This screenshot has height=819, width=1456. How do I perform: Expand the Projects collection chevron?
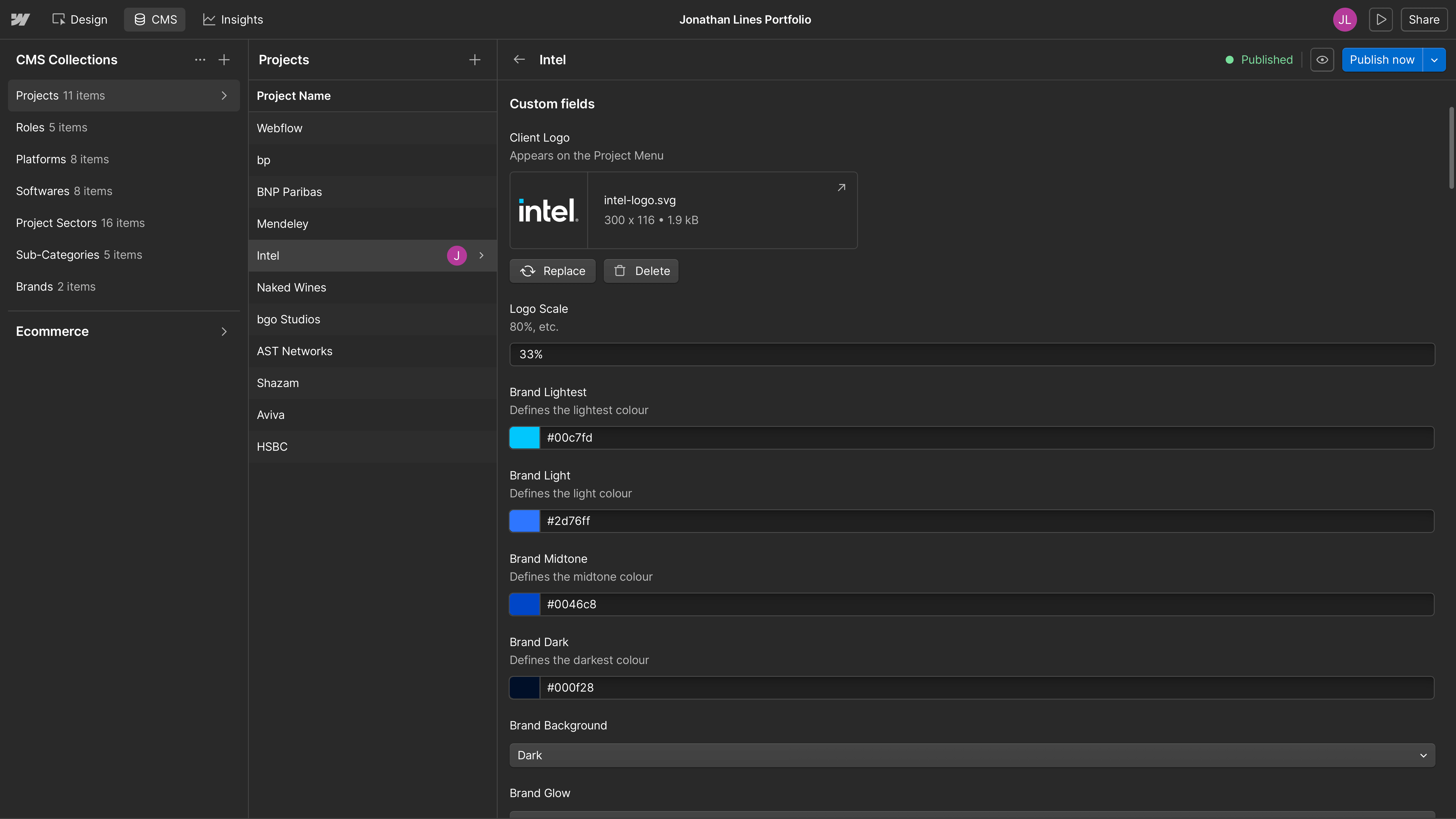(x=224, y=96)
